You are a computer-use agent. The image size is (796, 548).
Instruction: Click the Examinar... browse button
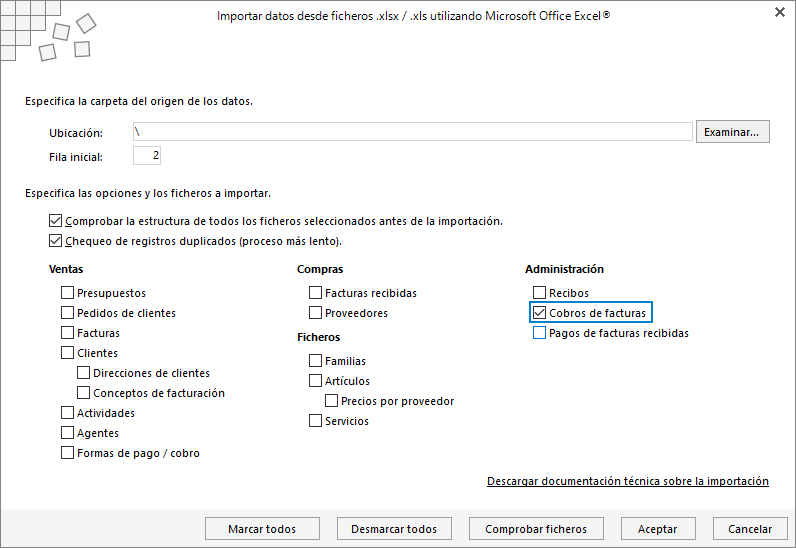pos(733,132)
